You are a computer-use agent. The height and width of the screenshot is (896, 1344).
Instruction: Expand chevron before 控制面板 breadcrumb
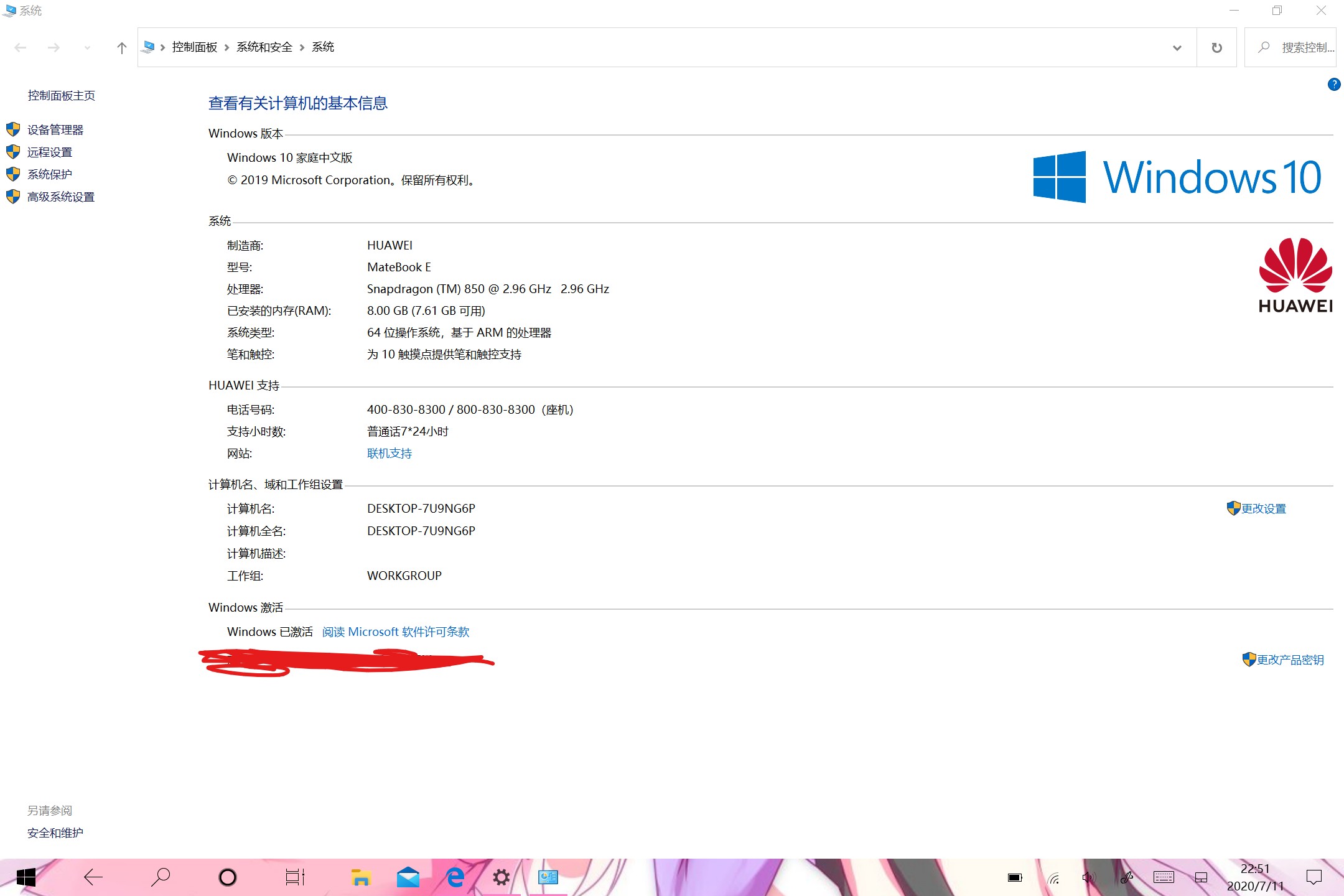click(162, 48)
